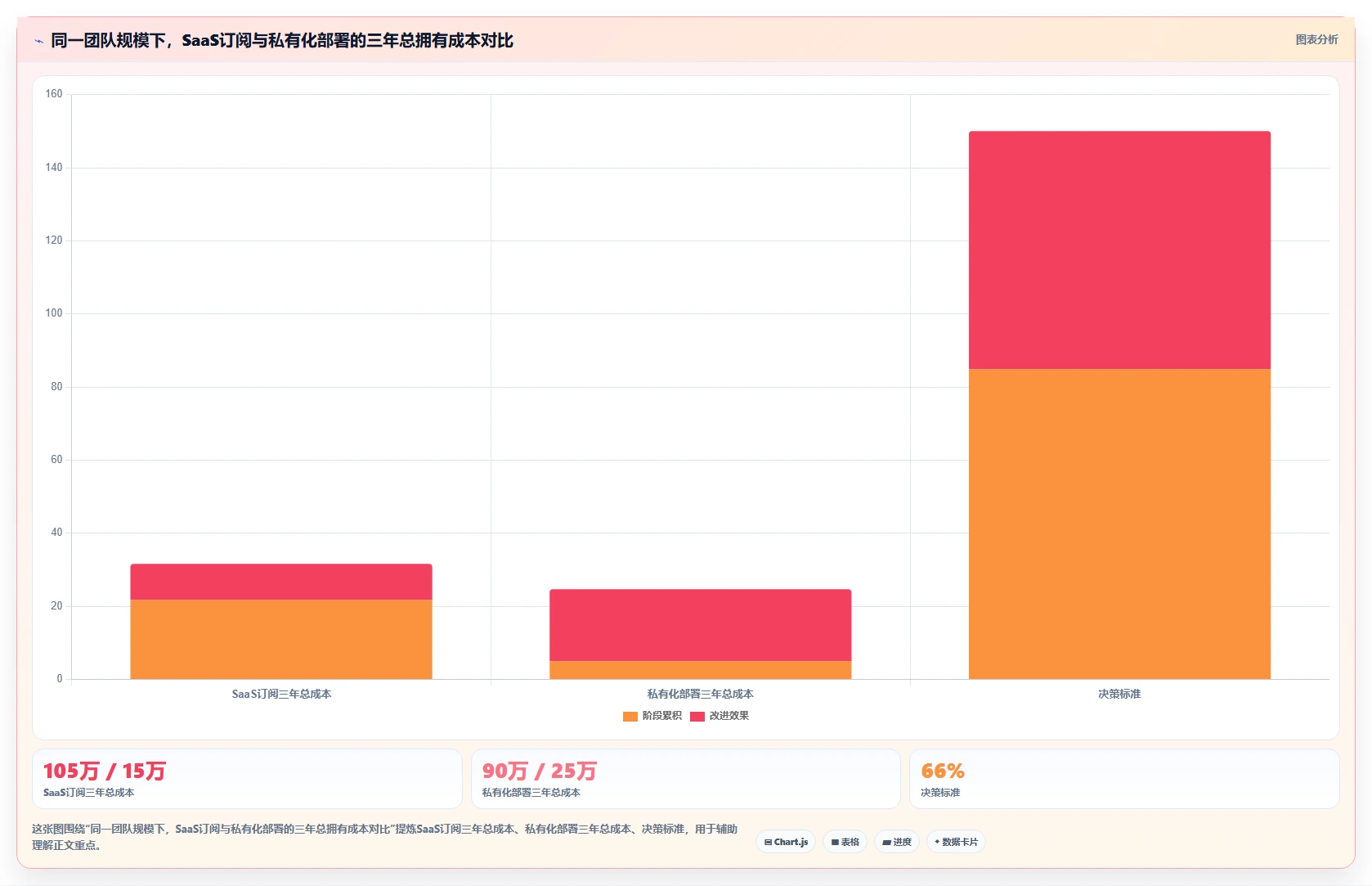This screenshot has height=886, width=1372.
Task: Click the Chart.js tag pill
Action: pos(786,842)
